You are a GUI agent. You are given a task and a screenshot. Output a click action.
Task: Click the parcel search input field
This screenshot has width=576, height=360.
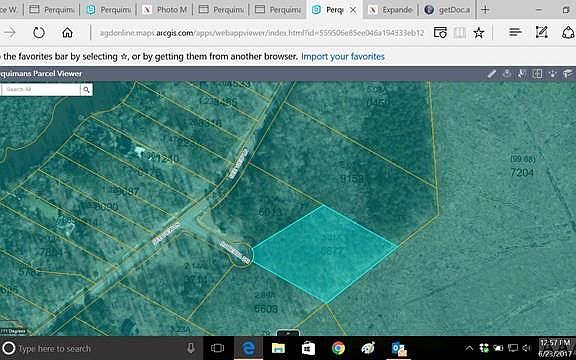pyautogui.click(x=41, y=89)
